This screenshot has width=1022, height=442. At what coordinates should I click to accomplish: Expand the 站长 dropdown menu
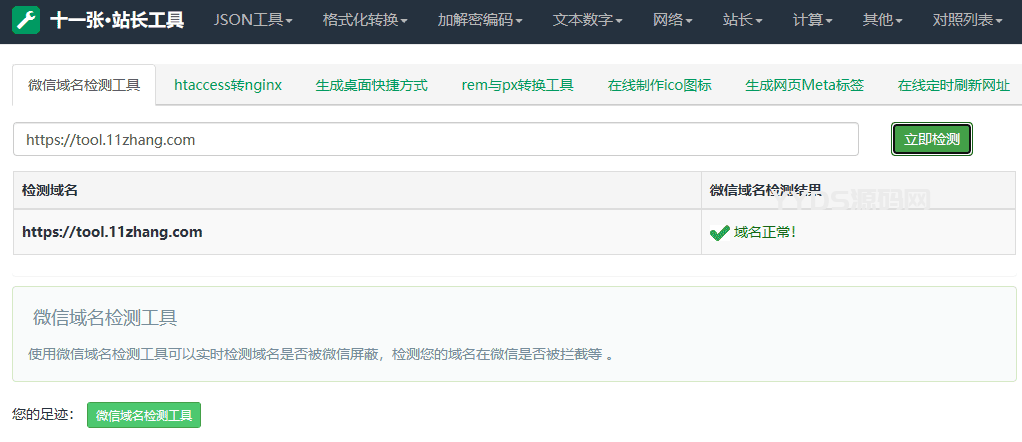point(742,21)
